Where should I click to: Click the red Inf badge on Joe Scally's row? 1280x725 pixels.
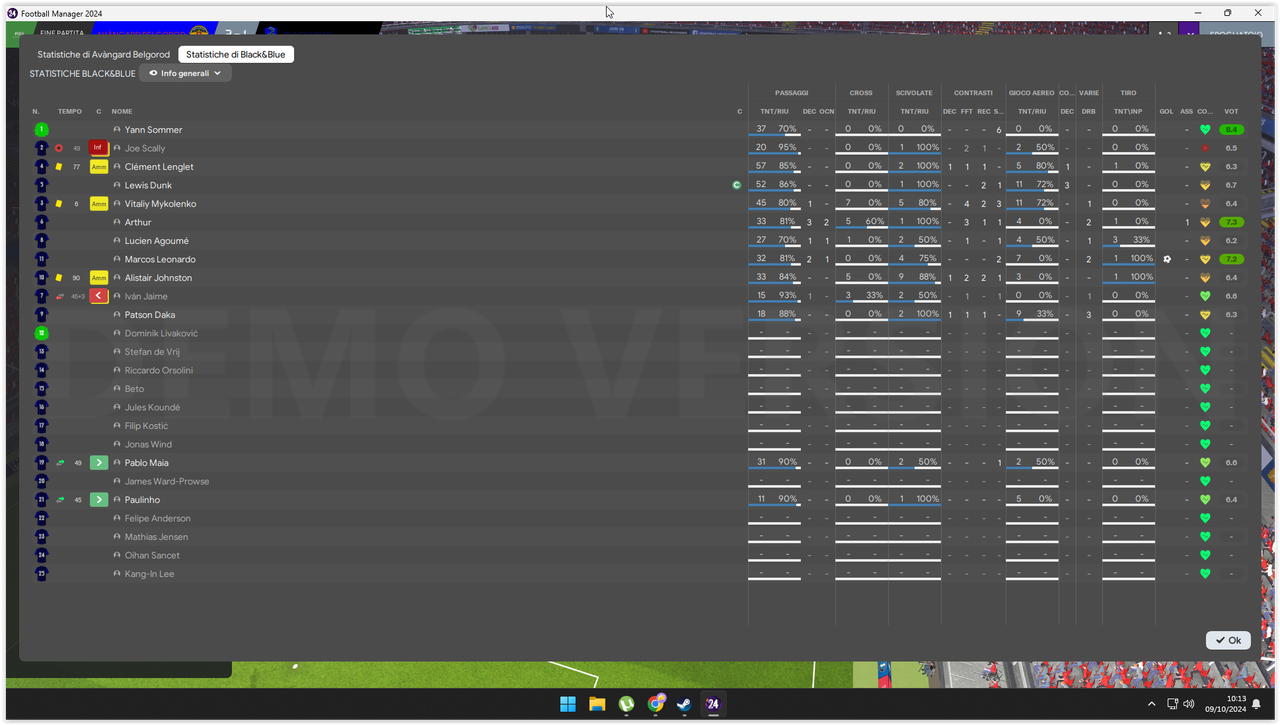(x=98, y=148)
